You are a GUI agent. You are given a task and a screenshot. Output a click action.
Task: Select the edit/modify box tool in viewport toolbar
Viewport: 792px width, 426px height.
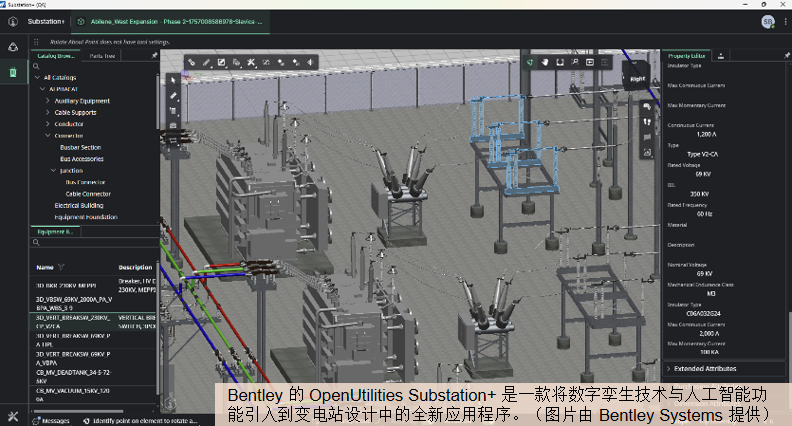pos(221,62)
